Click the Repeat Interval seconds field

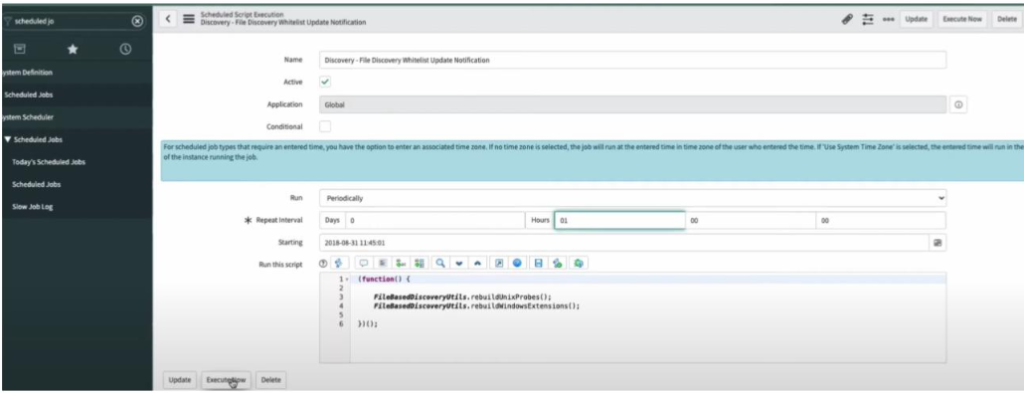pyautogui.click(x=881, y=221)
